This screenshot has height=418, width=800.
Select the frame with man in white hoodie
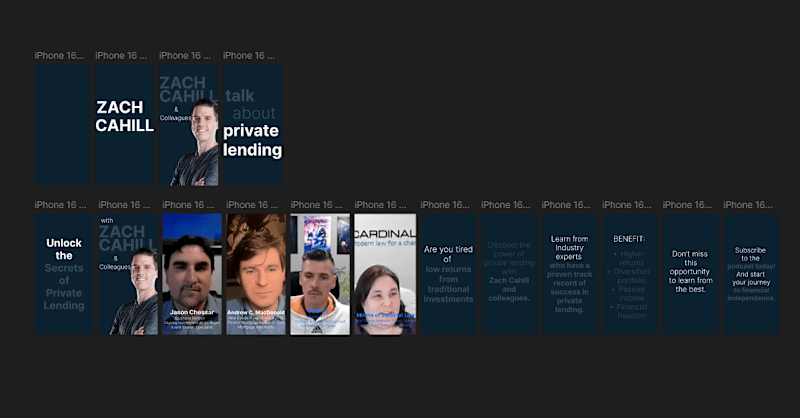pyautogui.click(x=320, y=275)
